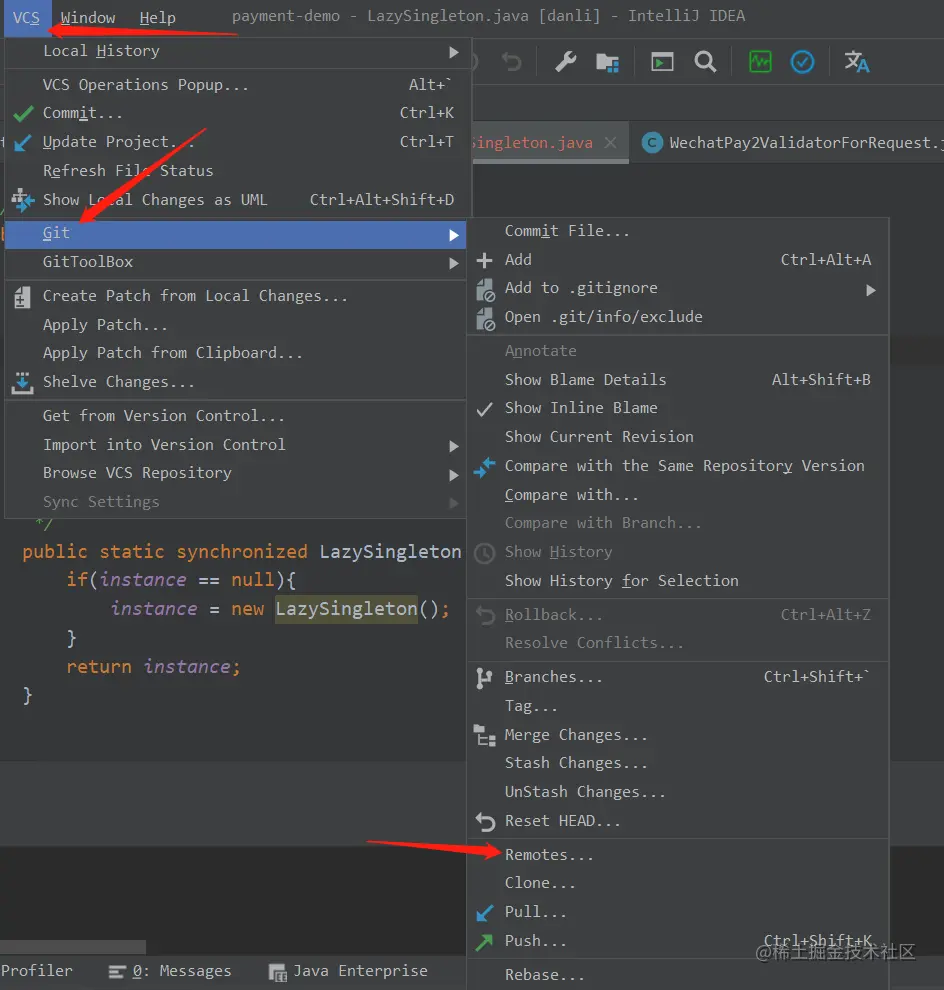This screenshot has height=990, width=944.
Task: Switch to WechatPay2ValidatorForRequest editor tab
Action: tap(793, 143)
